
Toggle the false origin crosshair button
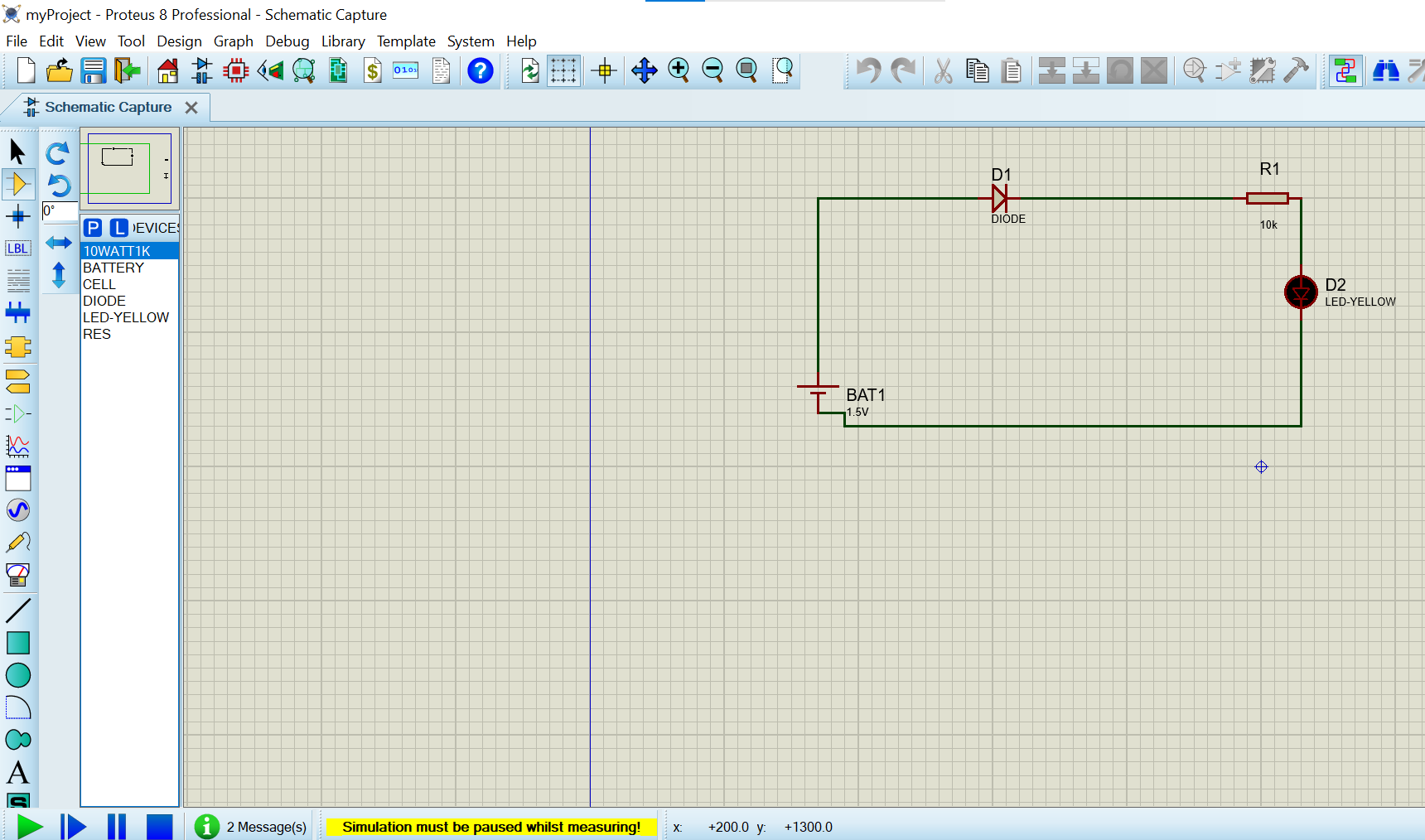[605, 71]
